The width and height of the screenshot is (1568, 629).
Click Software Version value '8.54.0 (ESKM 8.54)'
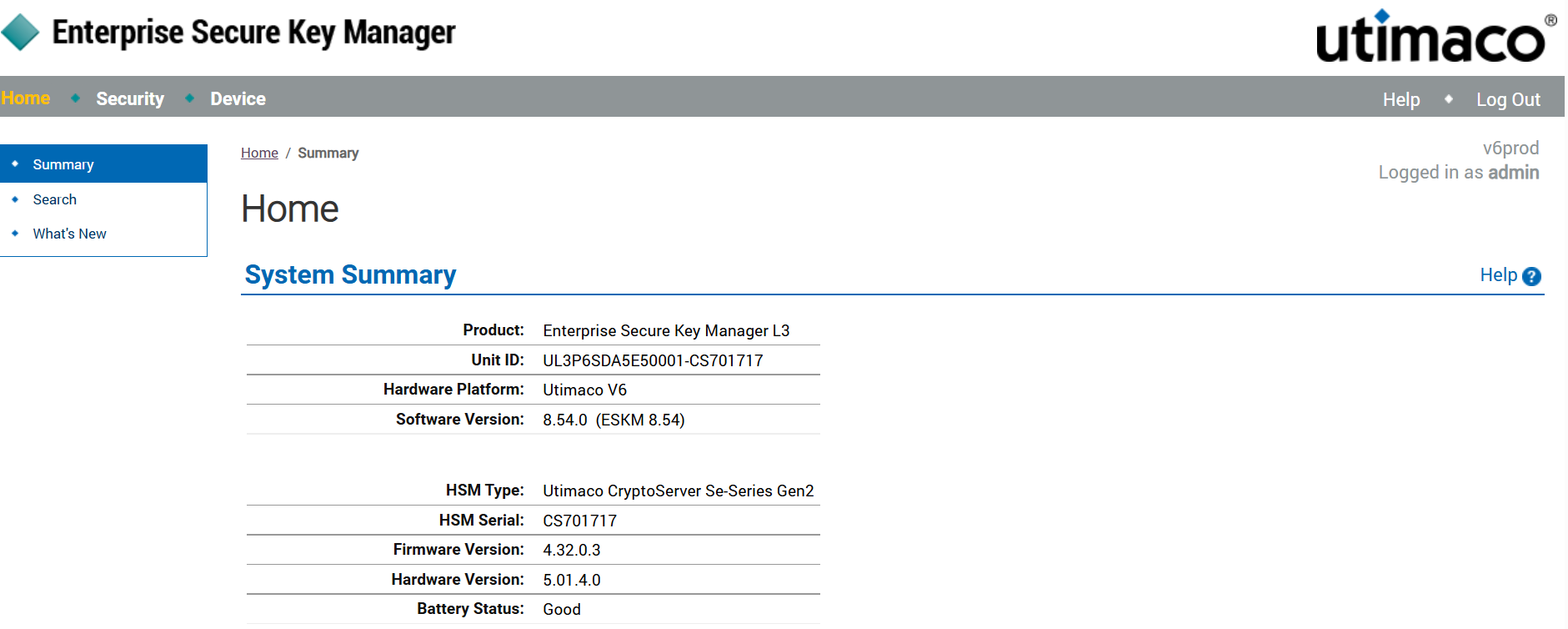[614, 420]
